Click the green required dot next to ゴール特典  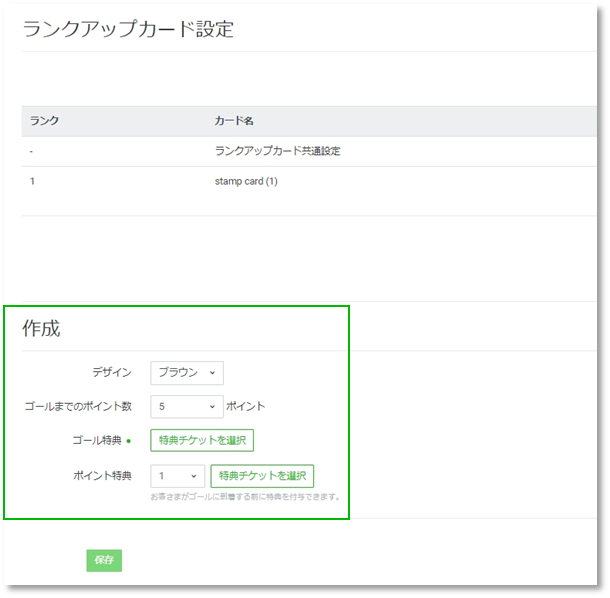pos(129,441)
